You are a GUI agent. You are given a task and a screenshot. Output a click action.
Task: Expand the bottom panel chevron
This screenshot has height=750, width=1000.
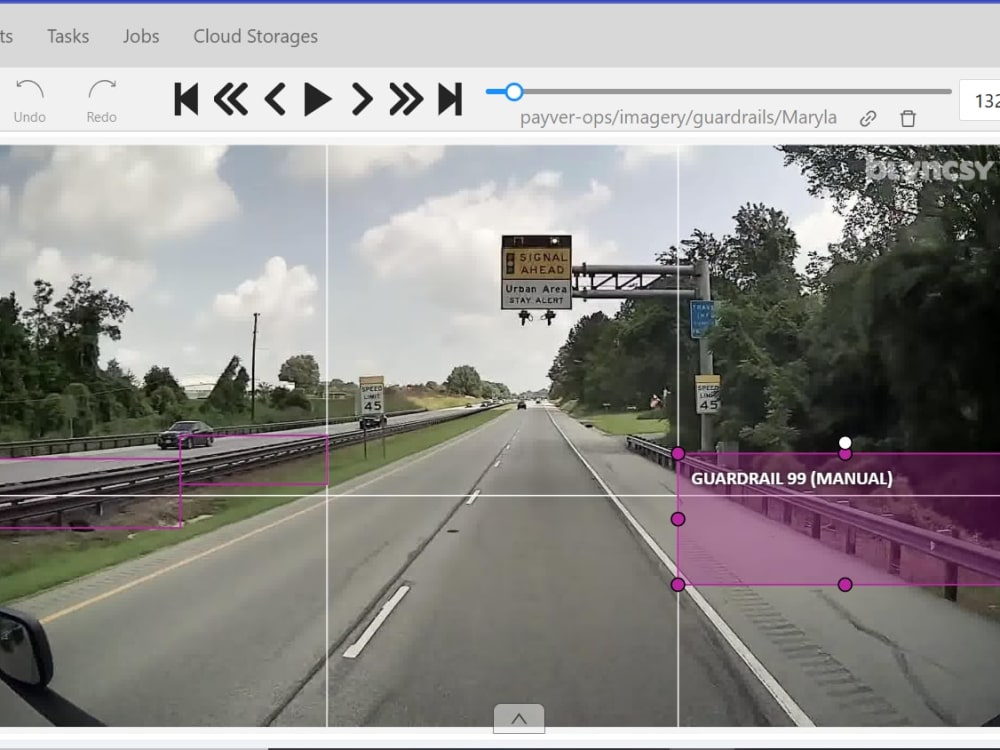pos(518,719)
